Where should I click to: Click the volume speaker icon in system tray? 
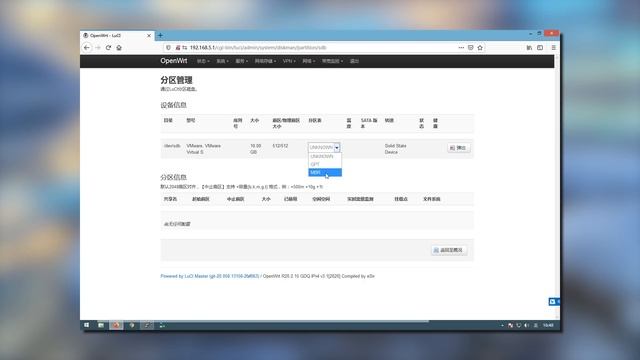point(527,325)
